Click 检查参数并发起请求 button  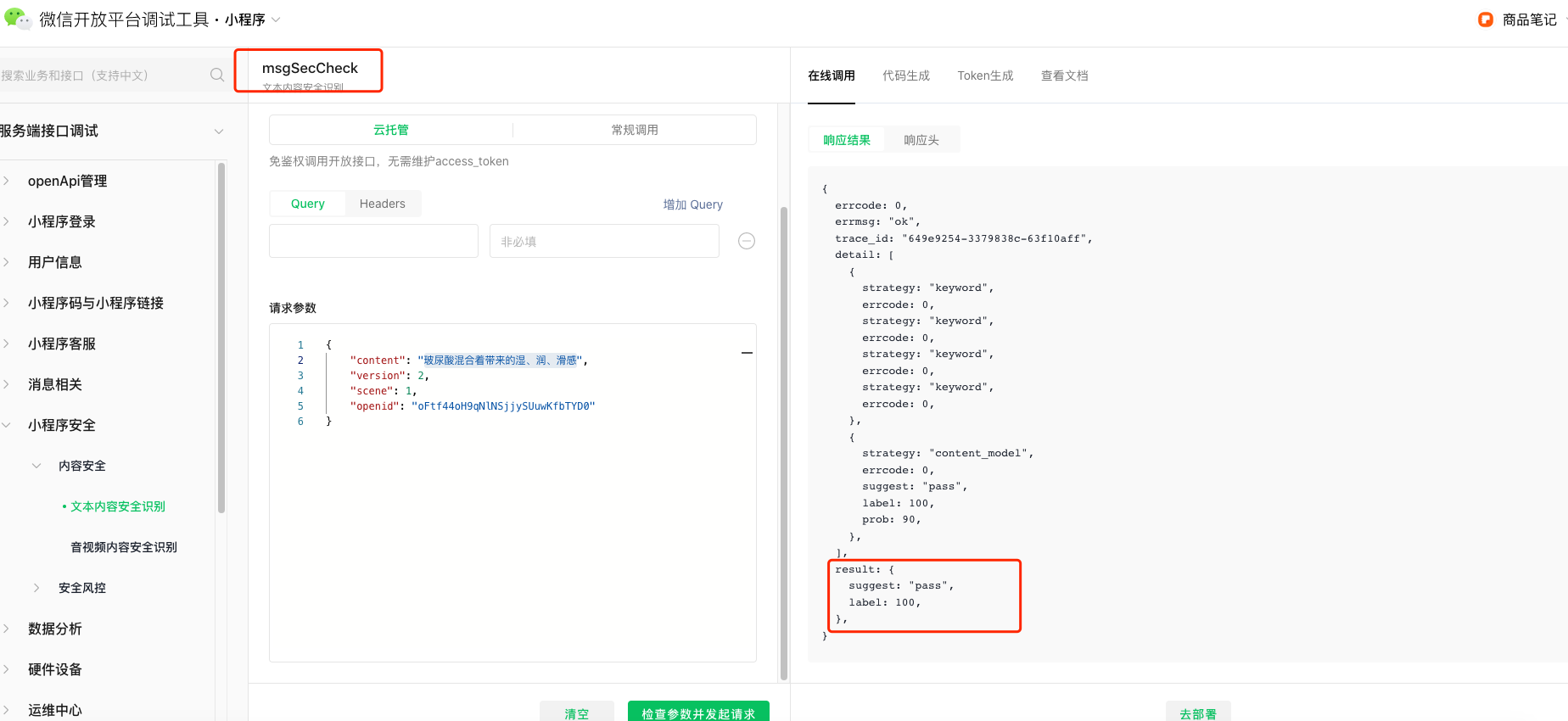coord(698,713)
